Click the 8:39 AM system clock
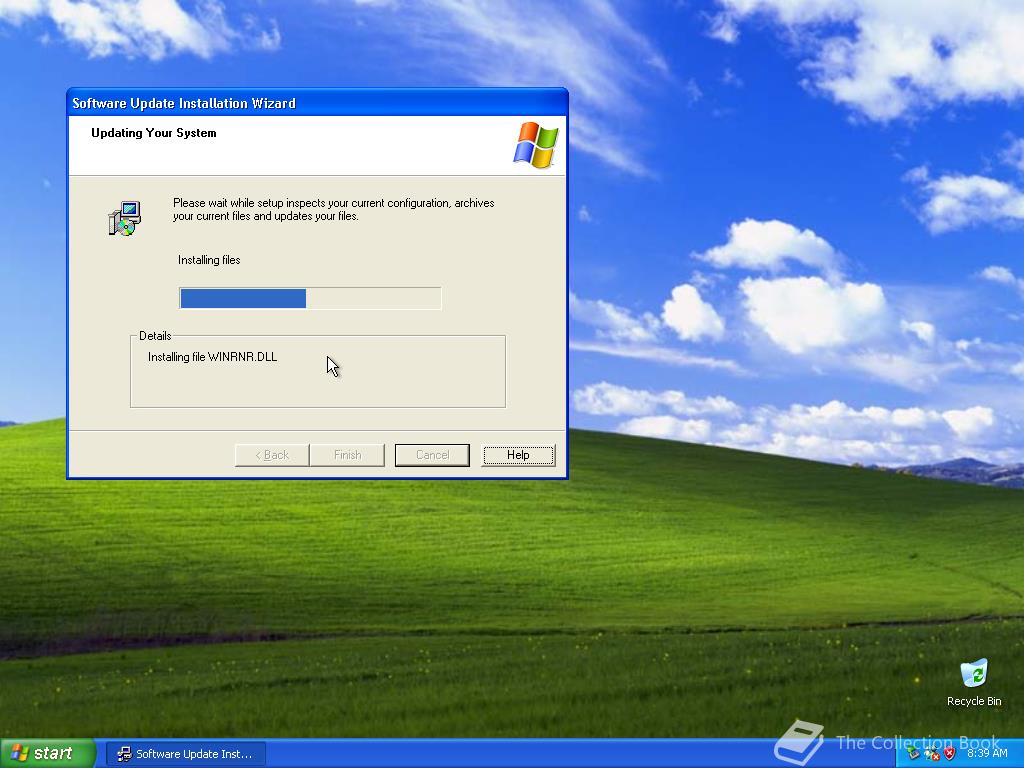The width and height of the screenshot is (1024, 768). [x=987, y=753]
